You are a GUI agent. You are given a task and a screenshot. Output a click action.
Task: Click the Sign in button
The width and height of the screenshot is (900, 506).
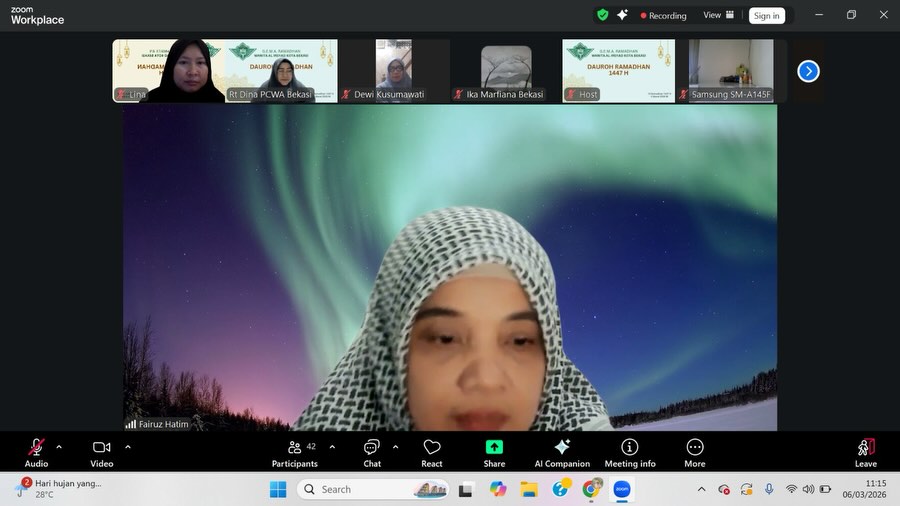767,15
